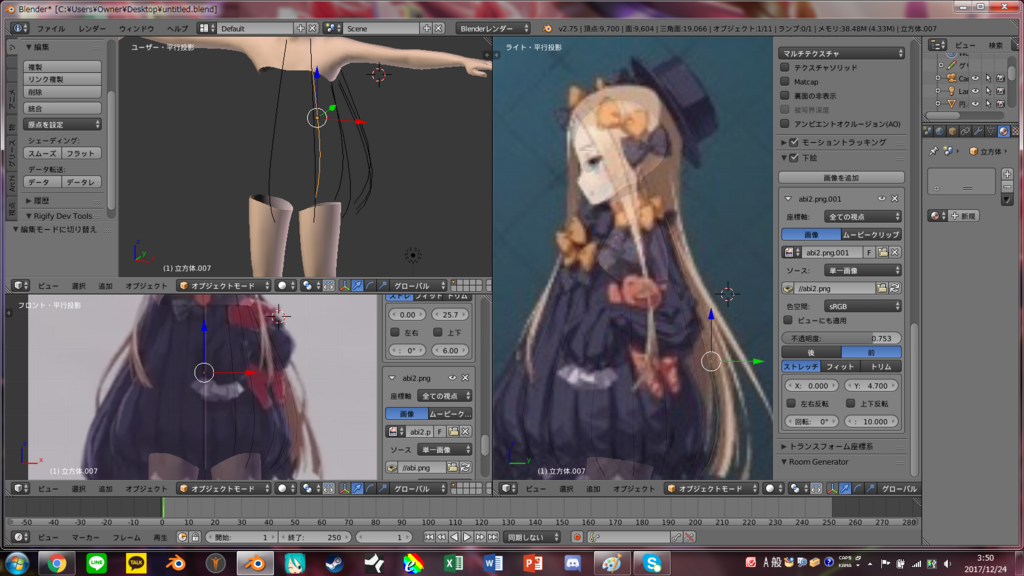This screenshot has height=576, width=1024.
Task: Open image file for abi2.png.001 datablock
Action: pos(882,252)
